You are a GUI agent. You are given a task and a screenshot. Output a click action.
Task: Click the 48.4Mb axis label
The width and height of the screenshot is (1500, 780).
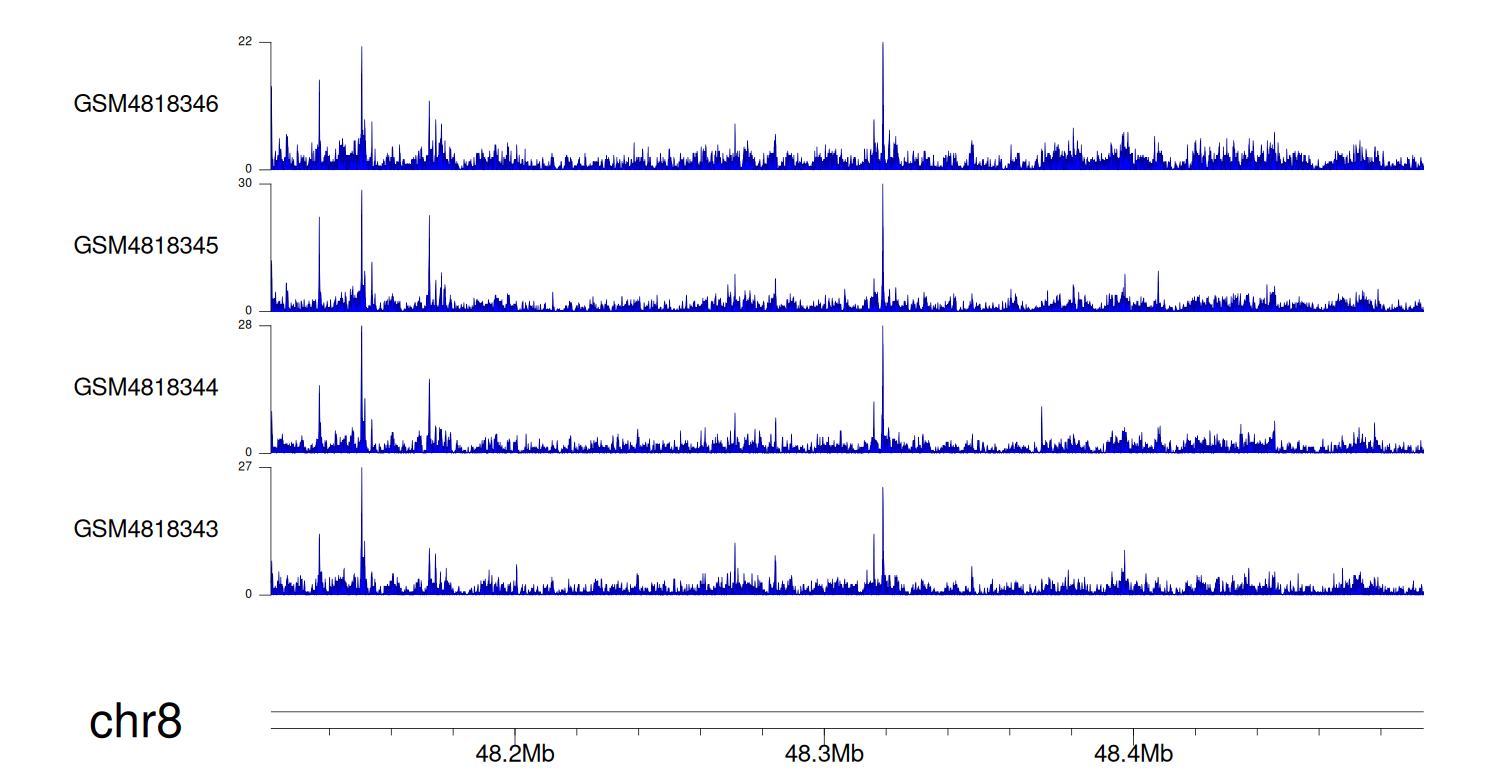click(x=1133, y=754)
